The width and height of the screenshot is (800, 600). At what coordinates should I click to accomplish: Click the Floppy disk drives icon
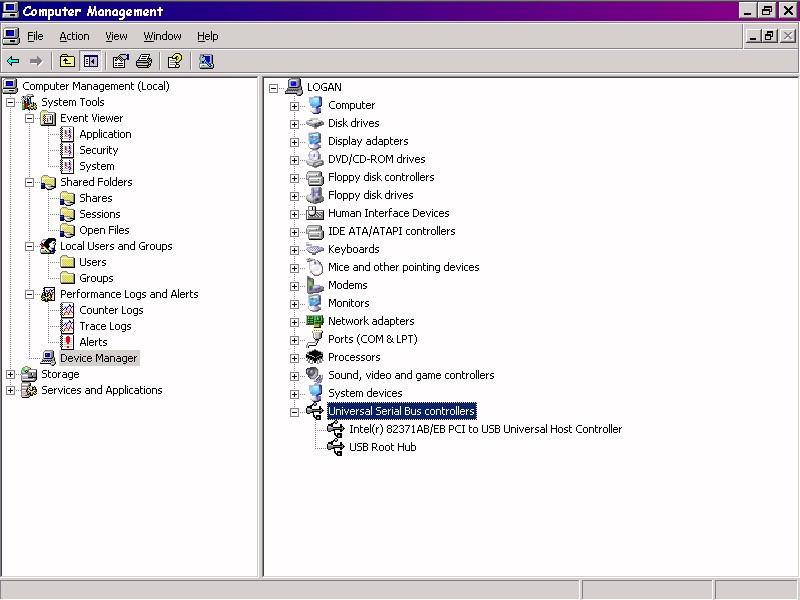pos(315,195)
